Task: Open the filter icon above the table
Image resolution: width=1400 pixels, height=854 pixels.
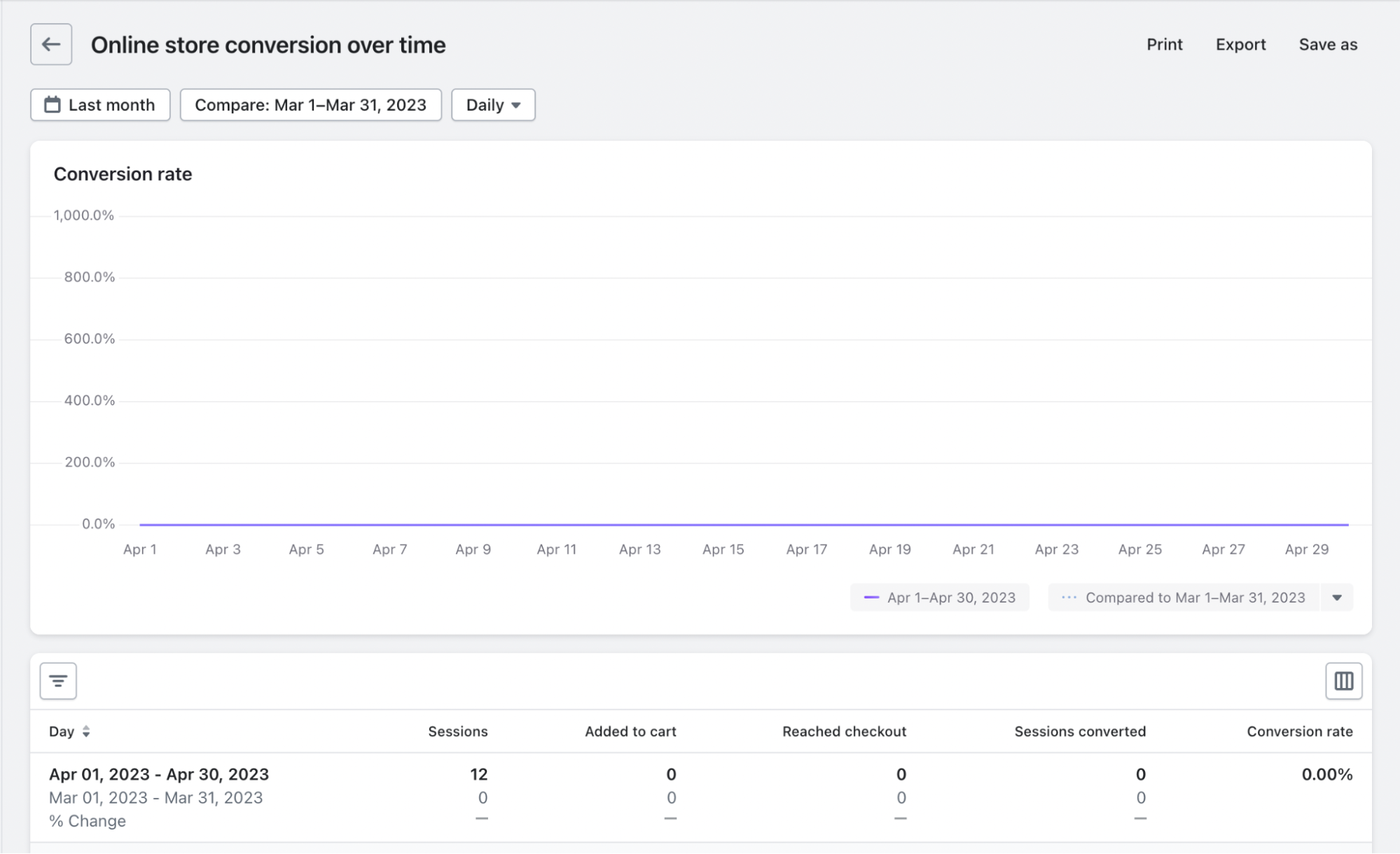Action: click(58, 681)
